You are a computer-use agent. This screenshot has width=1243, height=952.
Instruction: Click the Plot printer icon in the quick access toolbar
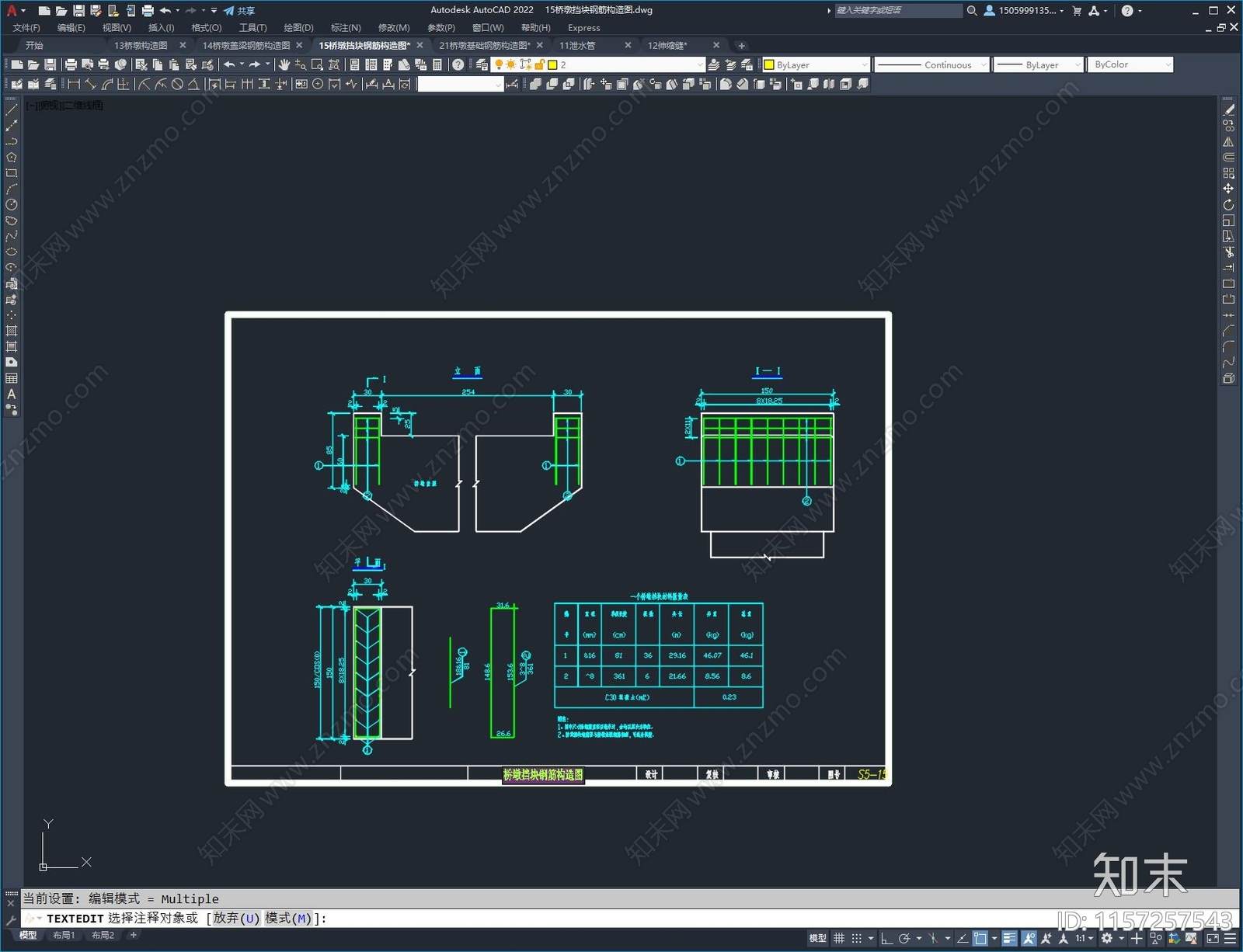coord(148,11)
